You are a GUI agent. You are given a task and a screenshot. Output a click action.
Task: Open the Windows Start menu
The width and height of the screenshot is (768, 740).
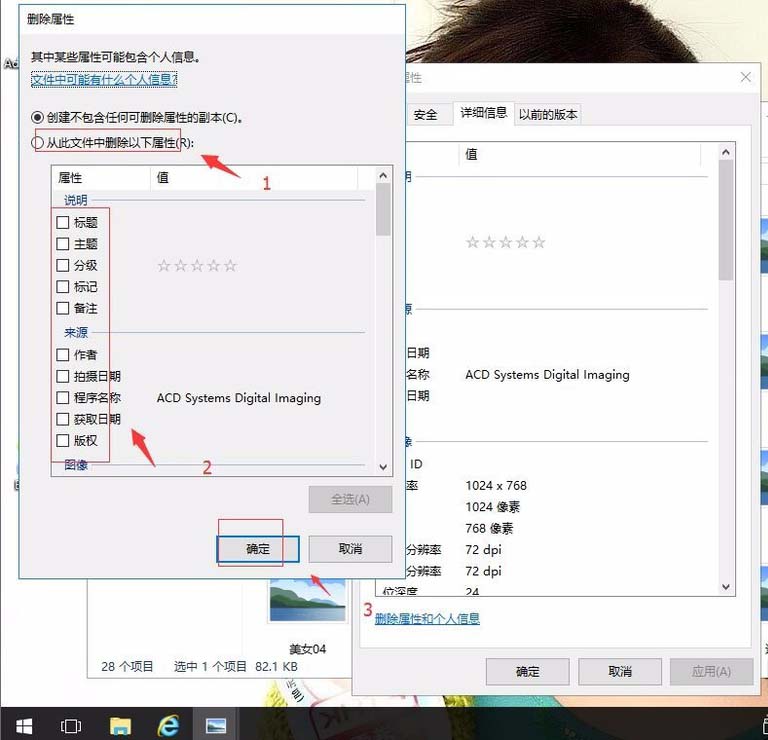(24, 725)
